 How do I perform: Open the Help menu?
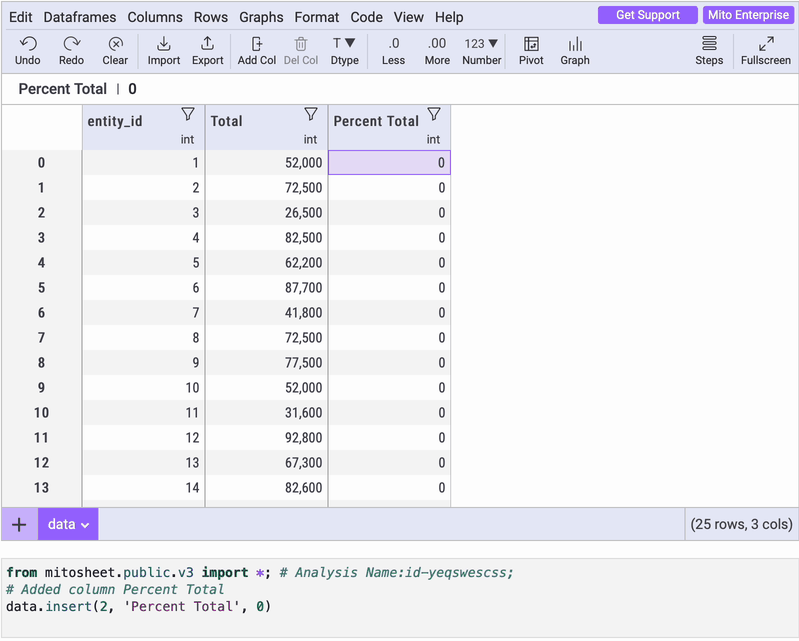click(449, 17)
